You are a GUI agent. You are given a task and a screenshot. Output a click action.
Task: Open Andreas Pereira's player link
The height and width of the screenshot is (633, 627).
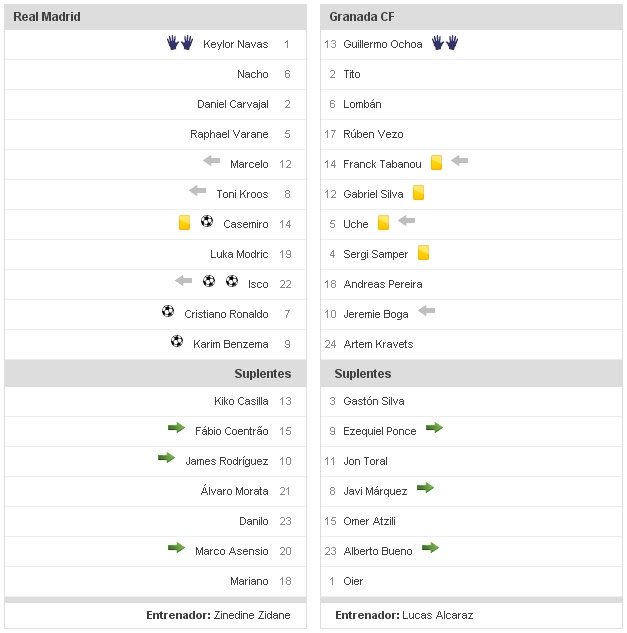[x=383, y=284]
